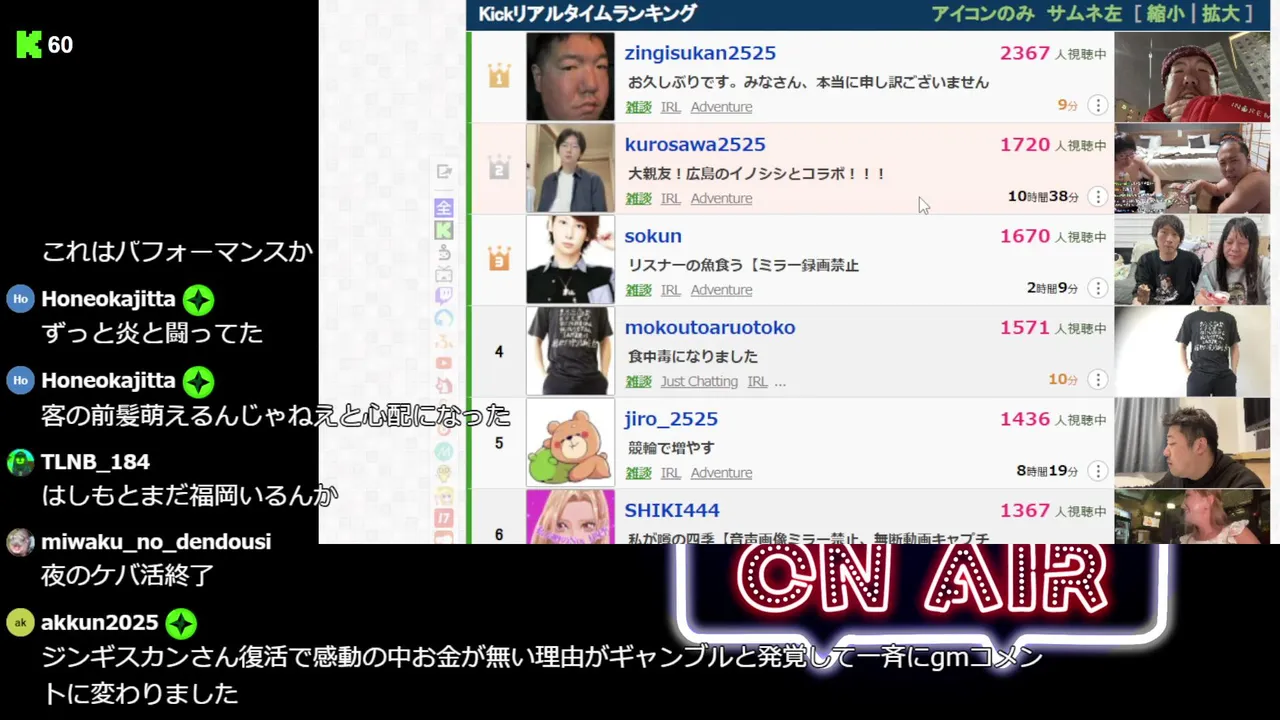Click chat username akkun2025
1280x720 pixels.
100,623
